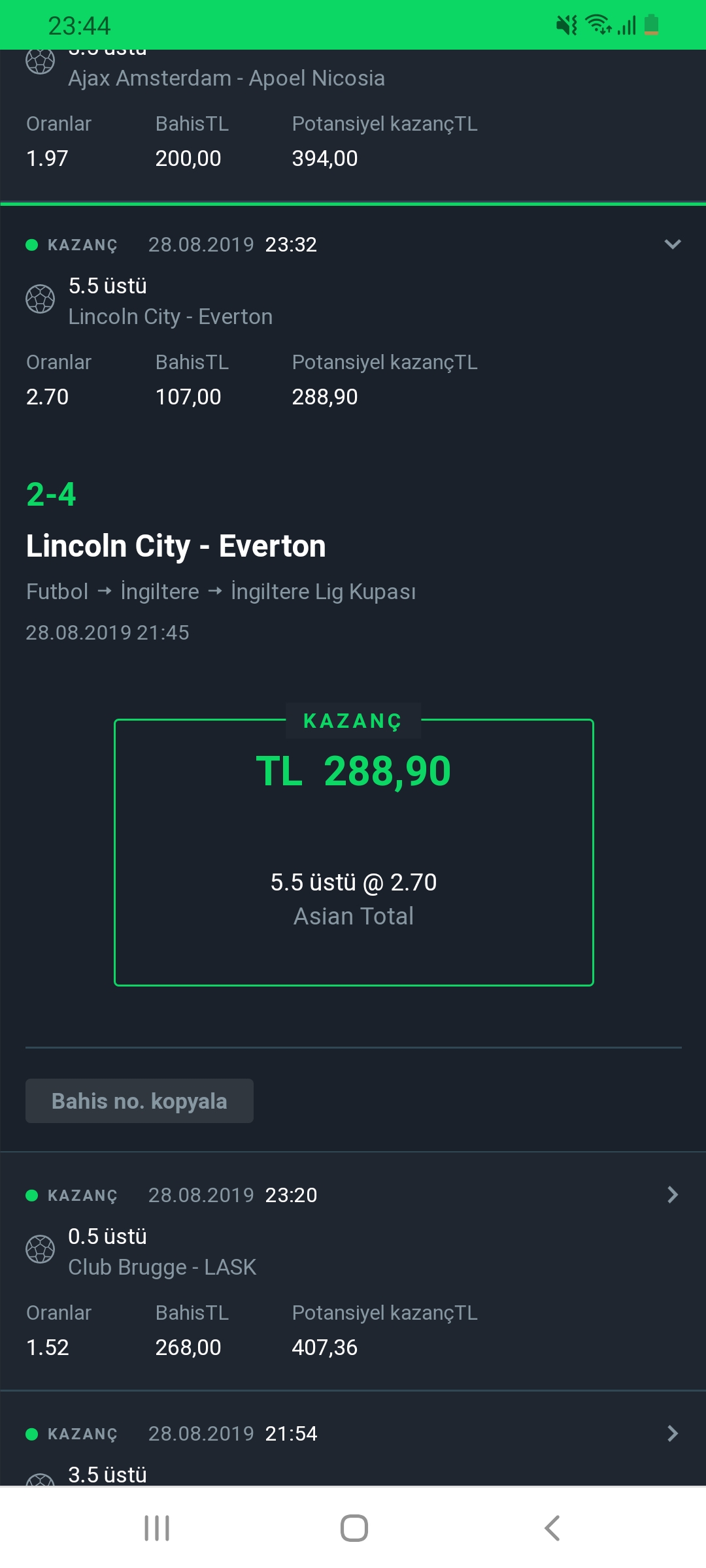Expand the 21:54 bet with 3.5 üstü
706x1568 pixels.
673,1433
